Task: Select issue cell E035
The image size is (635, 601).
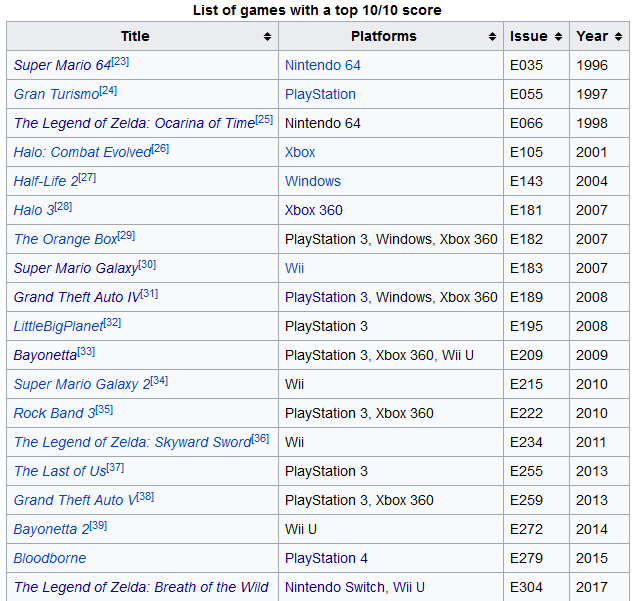Action: point(537,65)
